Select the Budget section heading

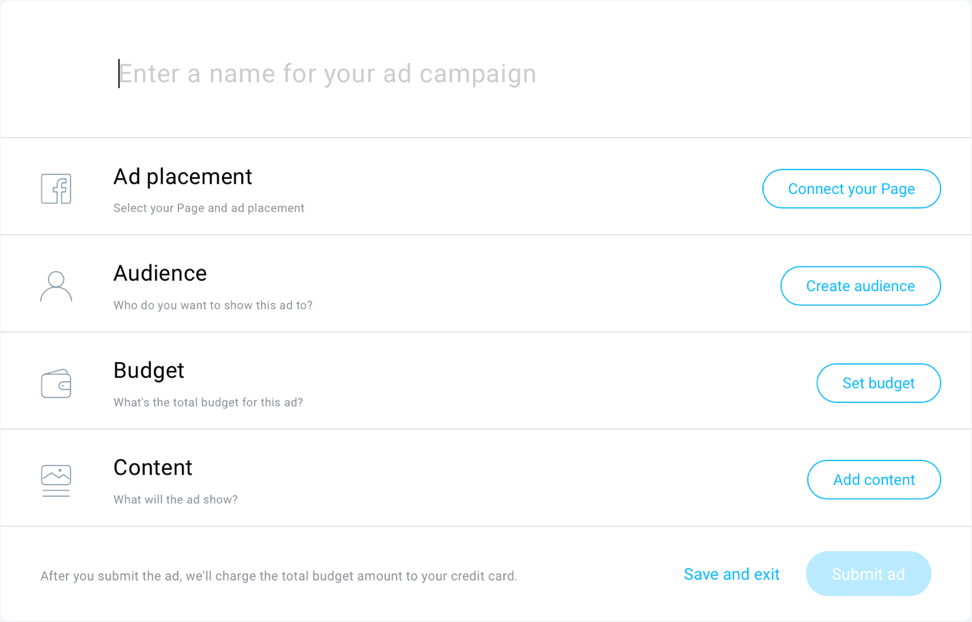(x=149, y=371)
